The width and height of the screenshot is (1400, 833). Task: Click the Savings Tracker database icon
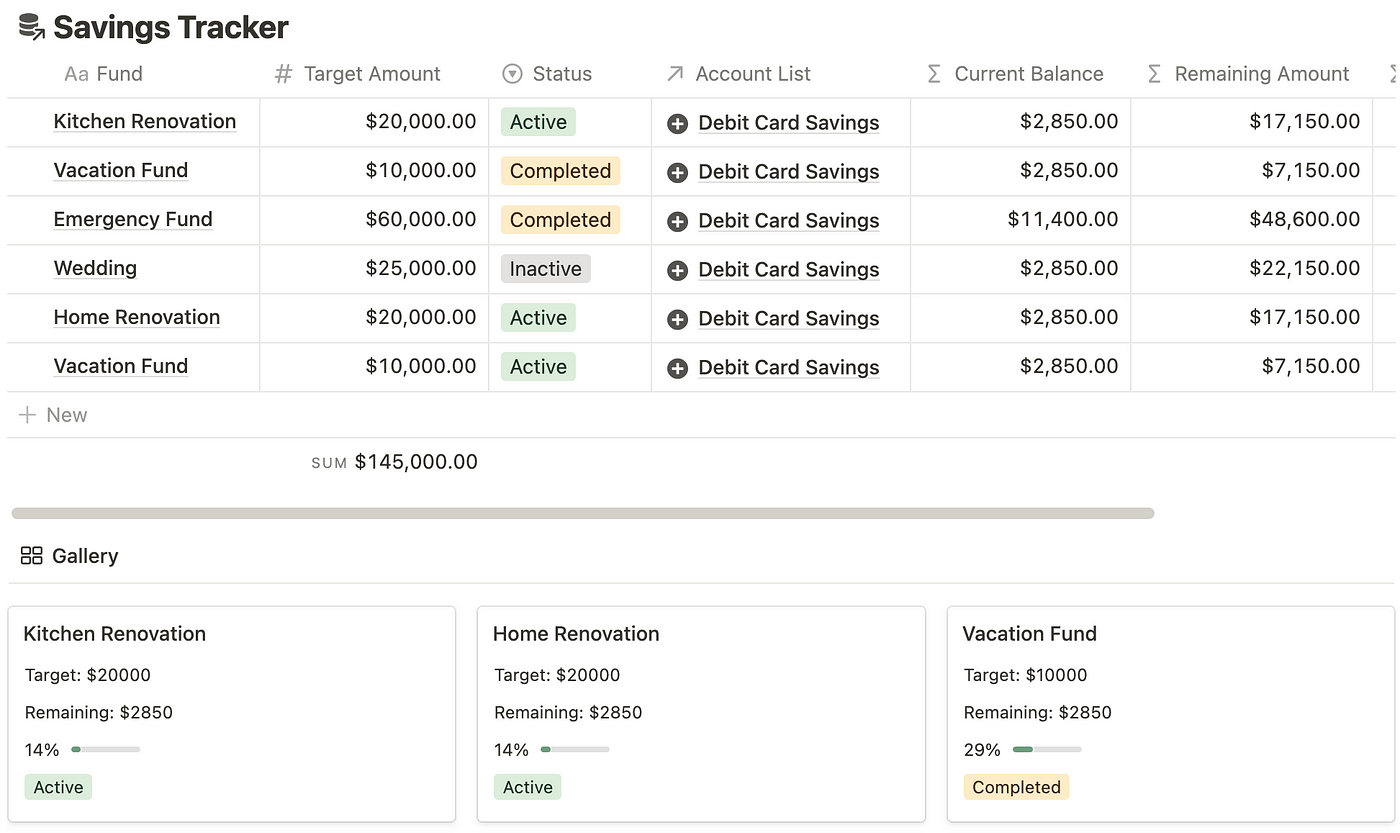point(31,27)
